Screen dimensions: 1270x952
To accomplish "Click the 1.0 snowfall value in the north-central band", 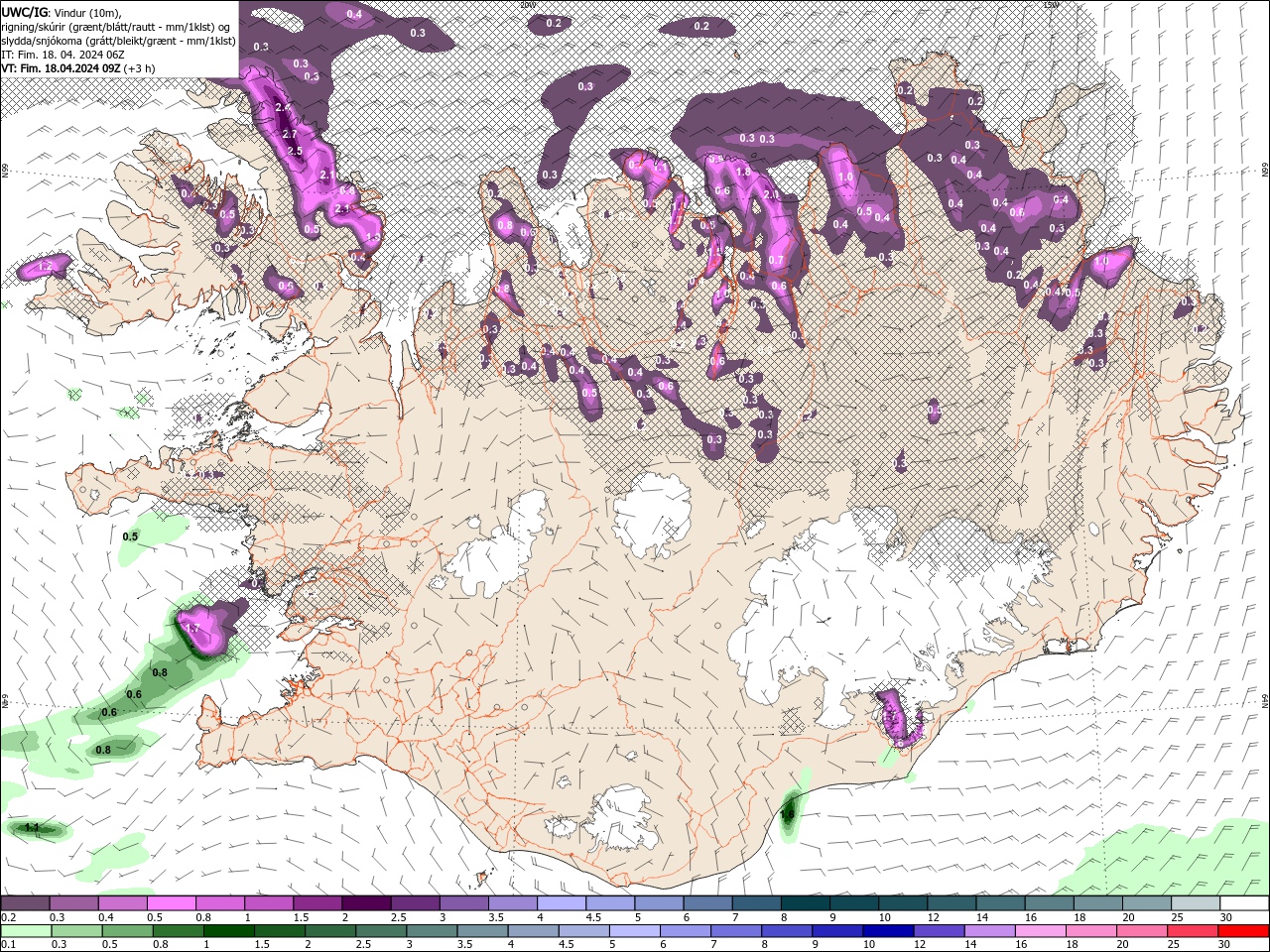I will tap(845, 178).
